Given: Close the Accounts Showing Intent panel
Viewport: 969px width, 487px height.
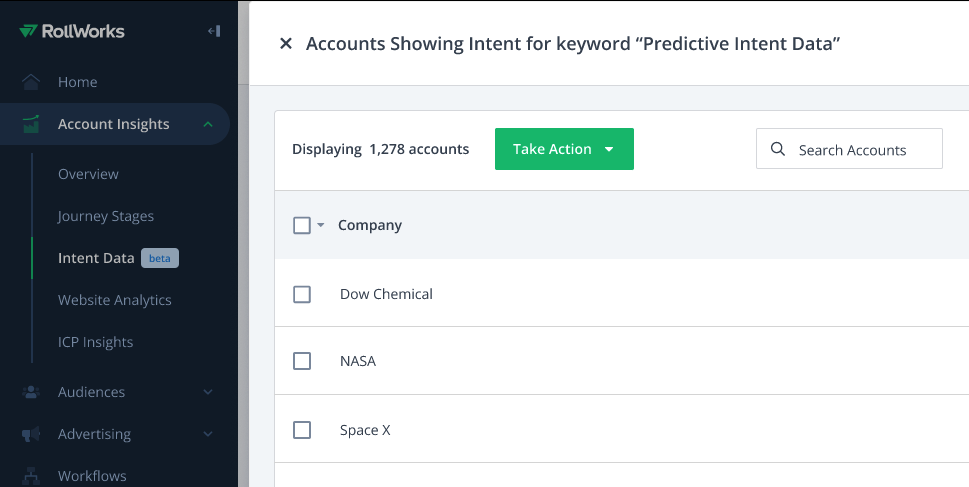Looking at the screenshot, I should [x=286, y=43].
